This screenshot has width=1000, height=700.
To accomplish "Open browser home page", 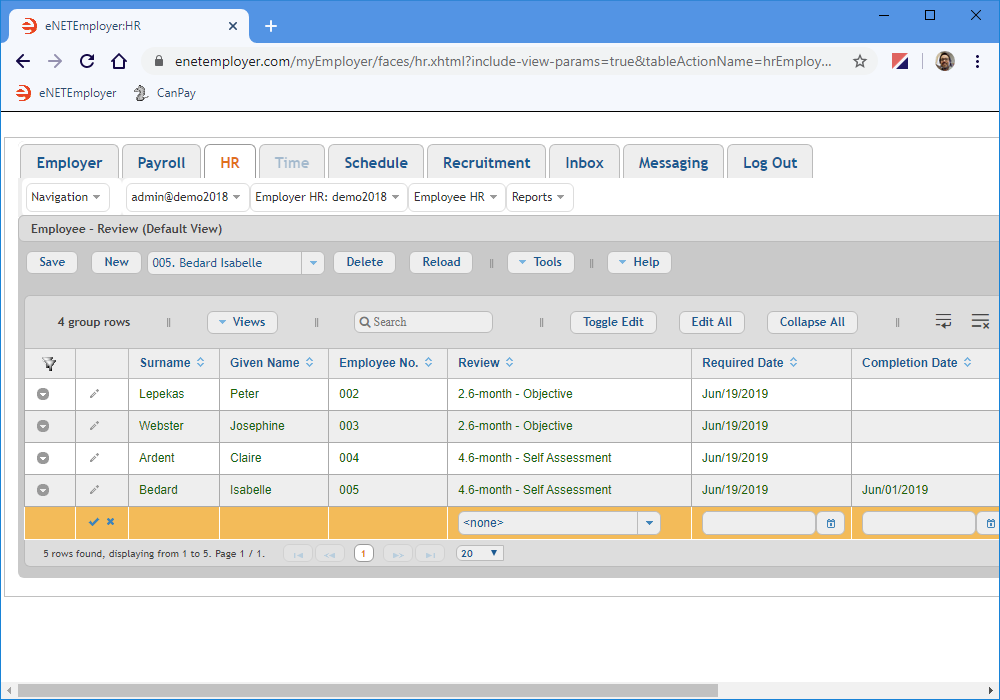I will click(119, 61).
